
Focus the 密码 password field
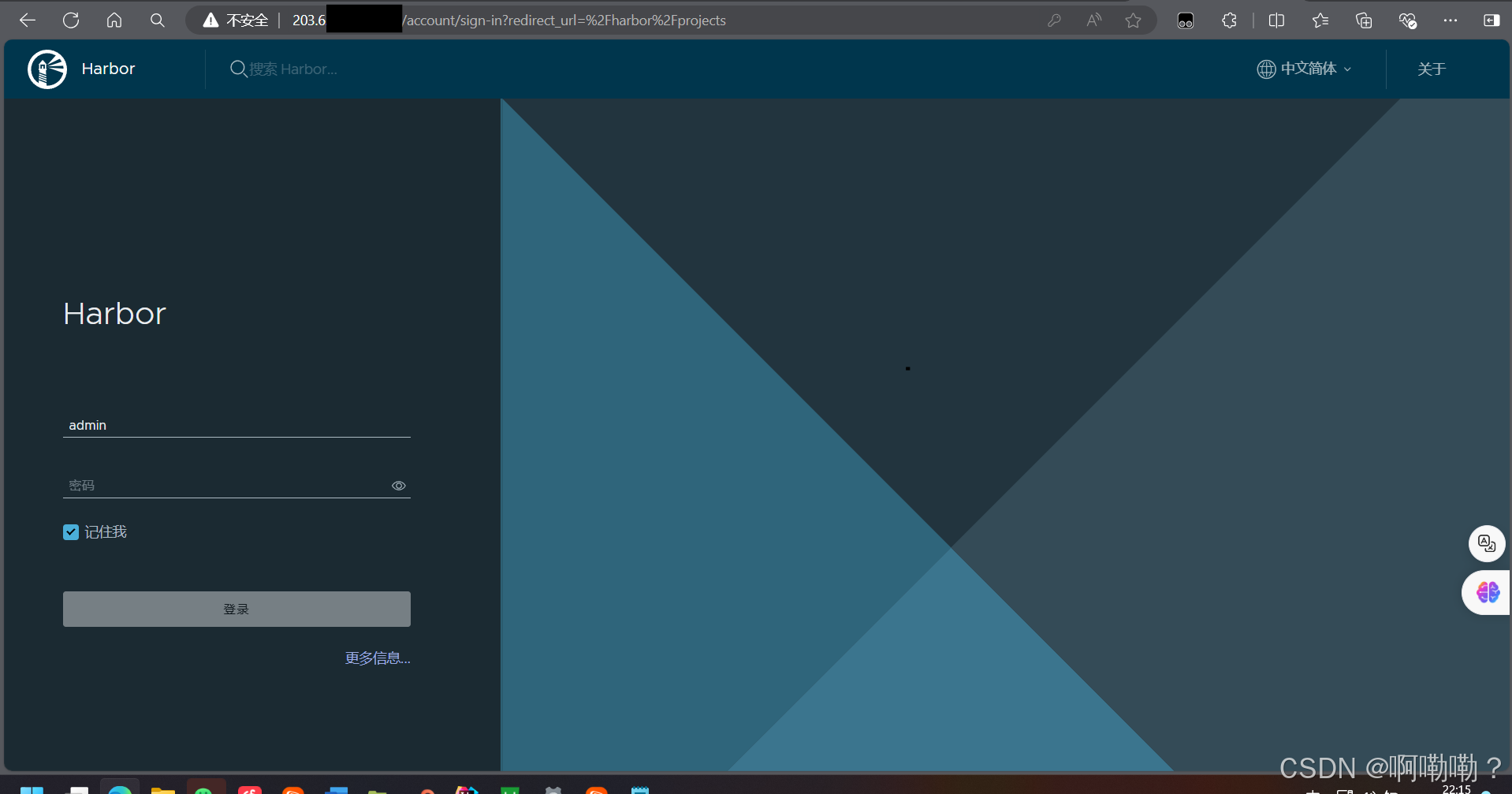236,486
